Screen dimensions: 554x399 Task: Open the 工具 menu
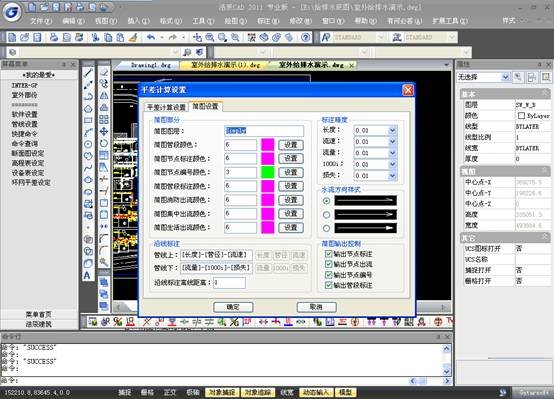(203, 21)
